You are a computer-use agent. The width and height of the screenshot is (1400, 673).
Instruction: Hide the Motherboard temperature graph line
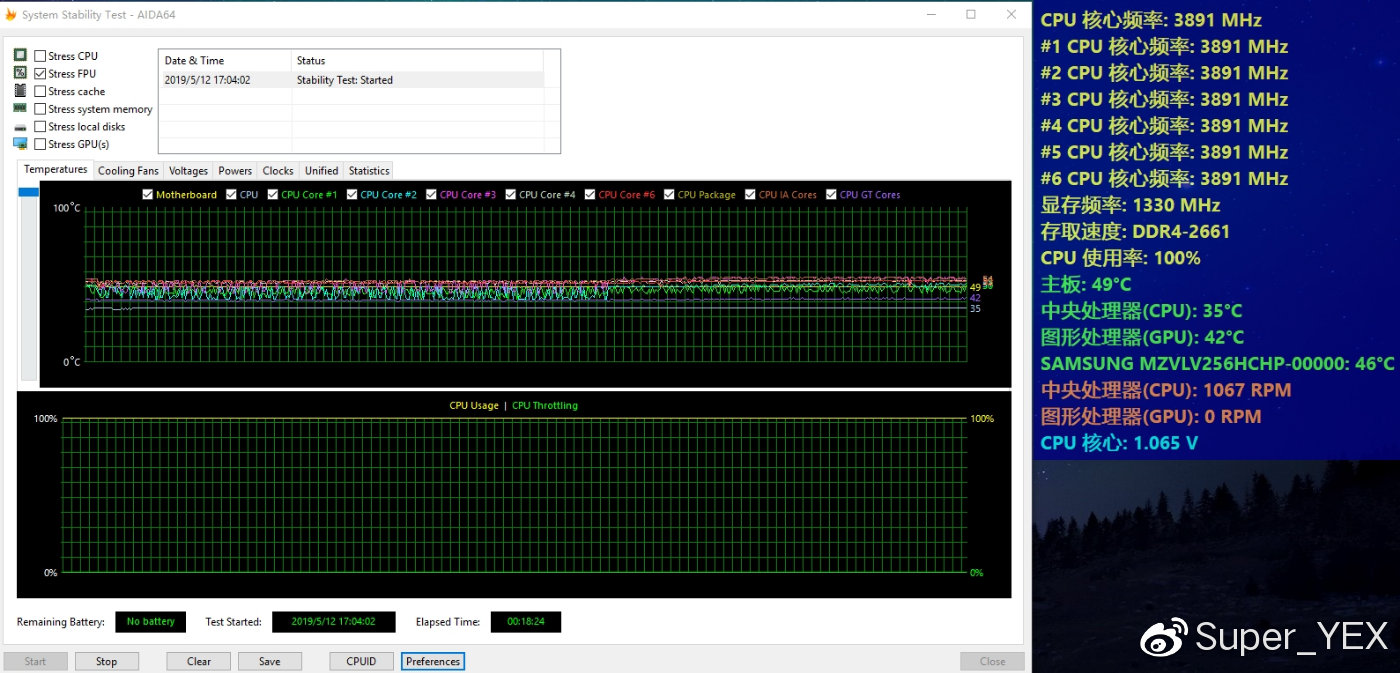click(x=148, y=195)
